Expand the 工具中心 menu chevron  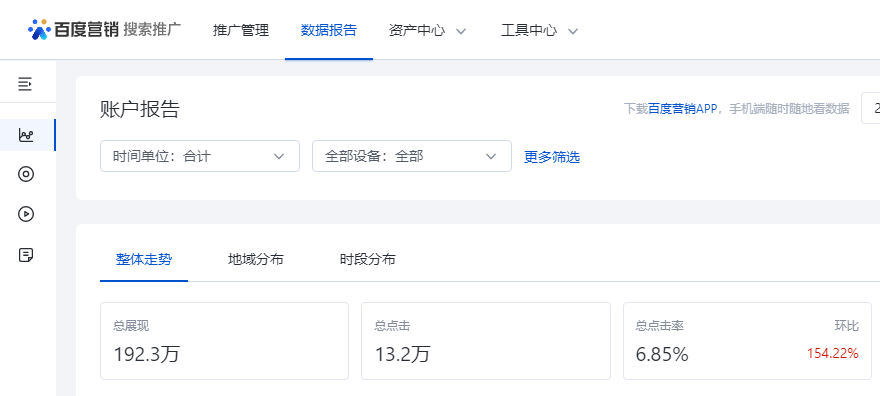click(x=573, y=31)
